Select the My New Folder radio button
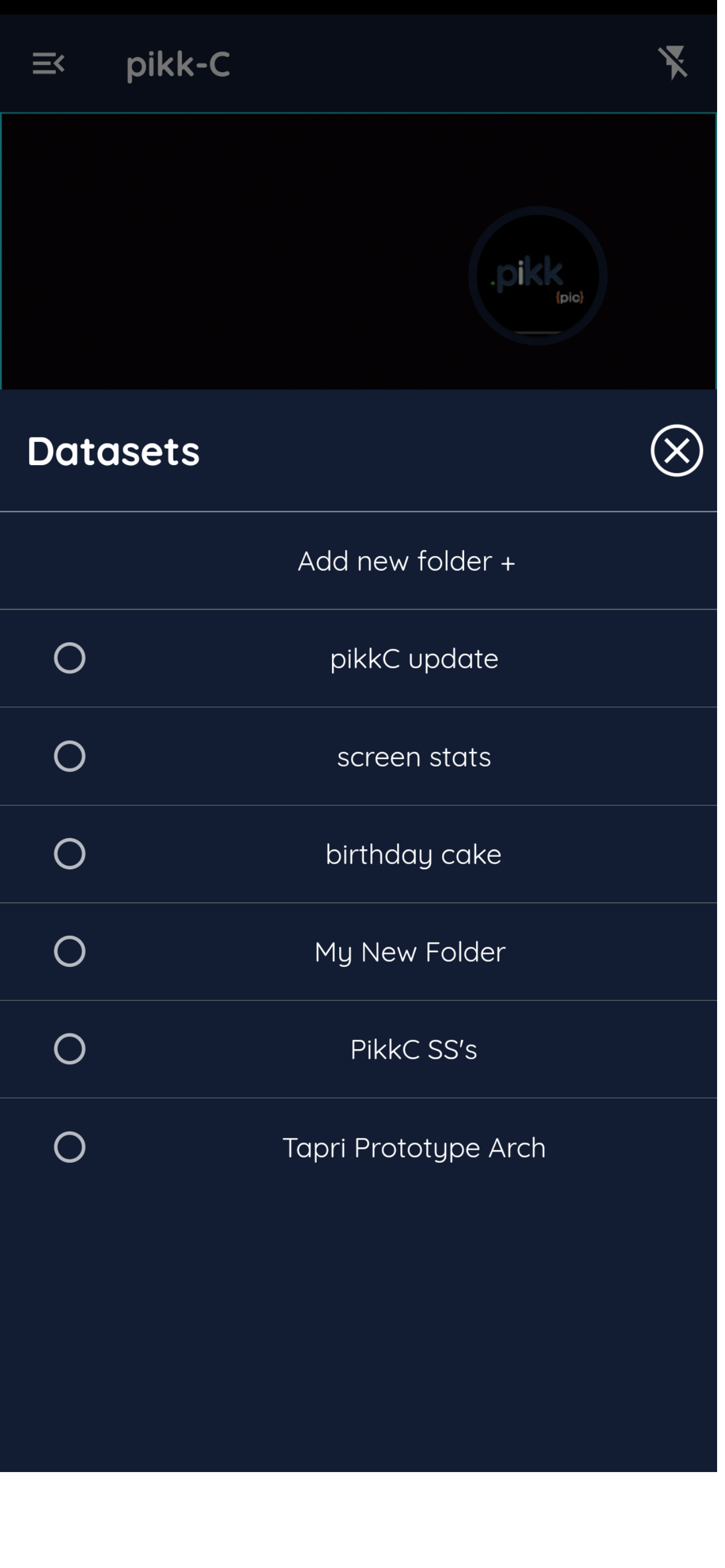This screenshot has width=725, height=1568. click(71, 962)
